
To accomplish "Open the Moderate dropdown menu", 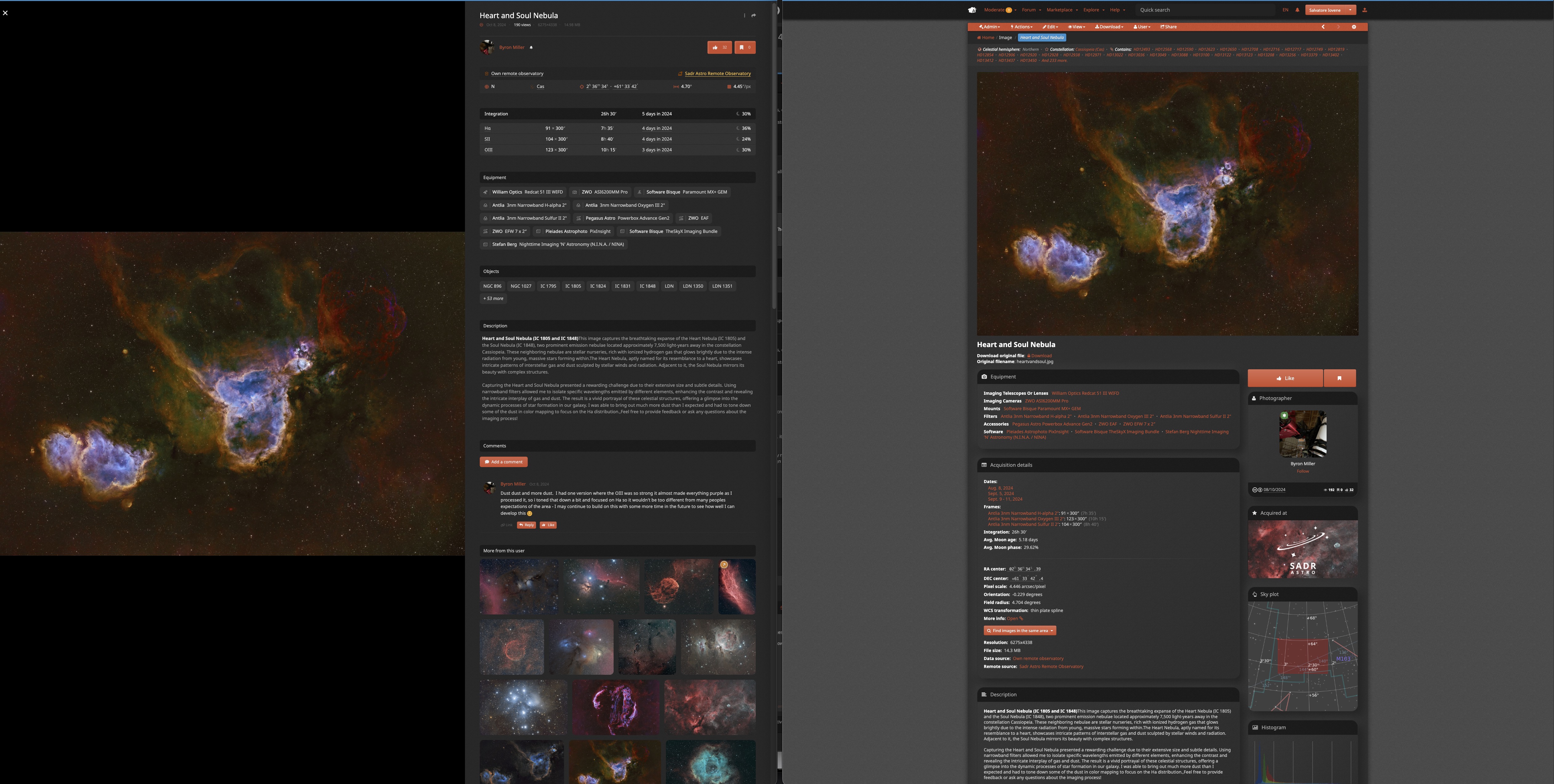I will point(999,10).
